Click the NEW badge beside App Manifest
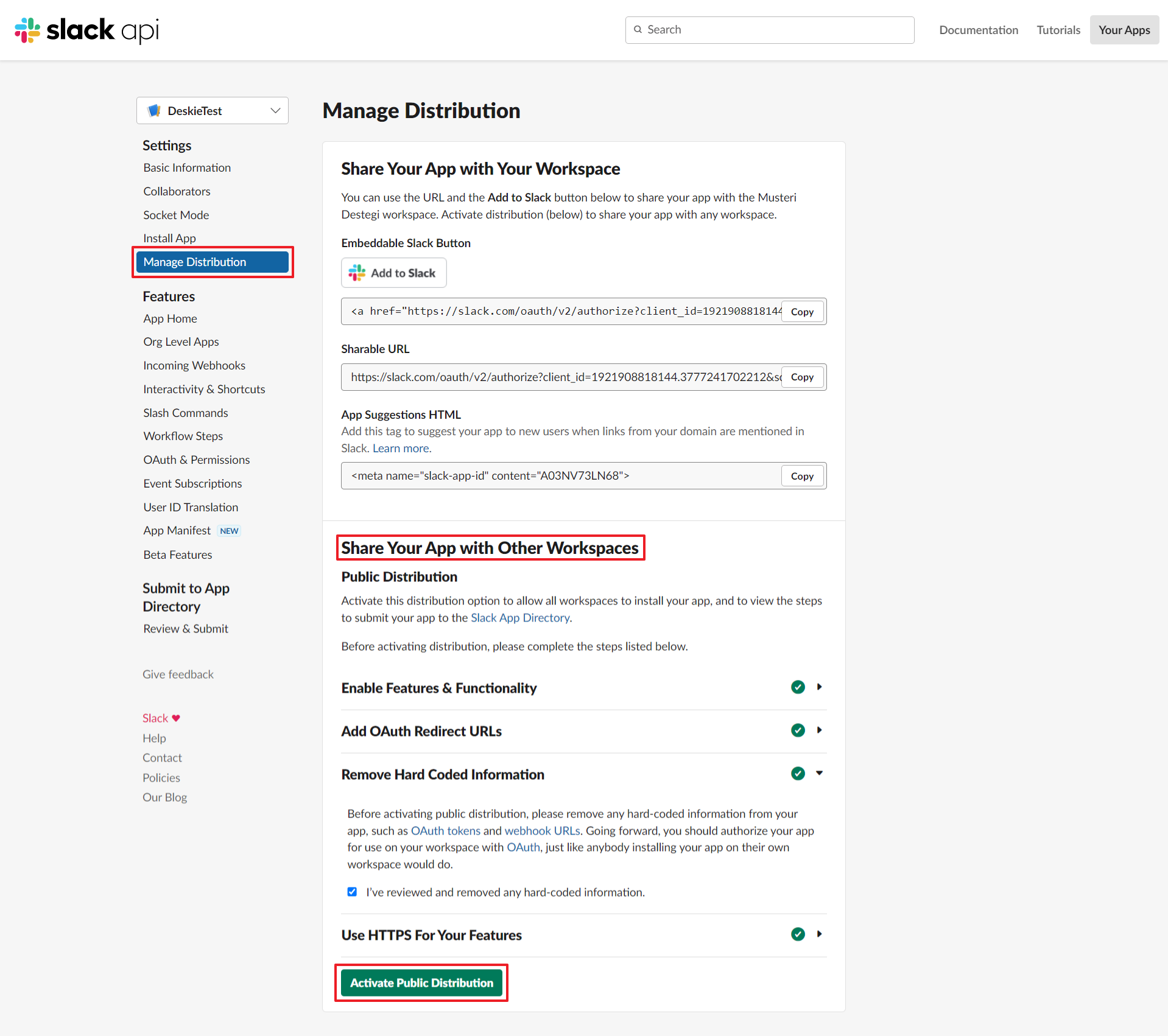The width and height of the screenshot is (1168, 1036). point(229,531)
